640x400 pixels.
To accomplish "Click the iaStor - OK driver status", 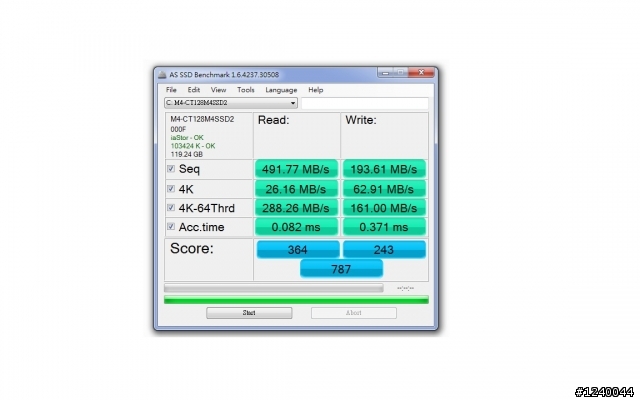I will 187,138.
